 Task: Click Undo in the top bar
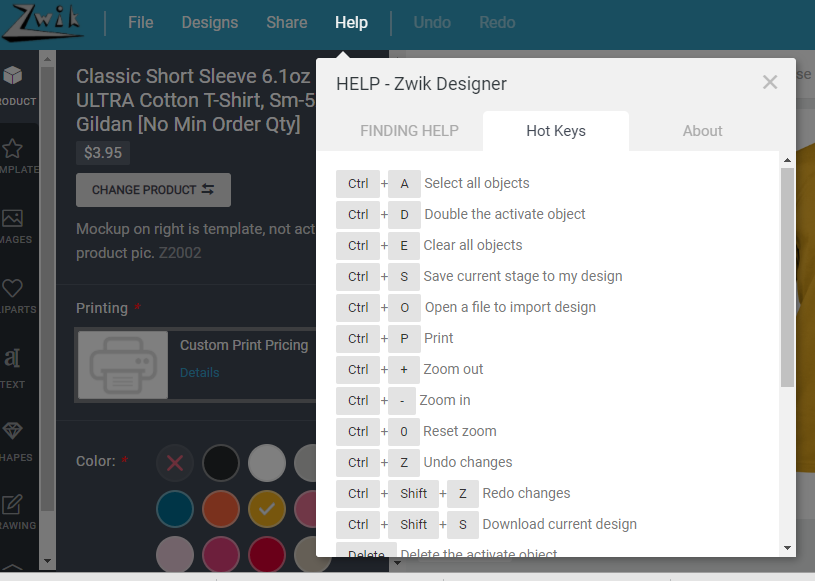(x=432, y=22)
